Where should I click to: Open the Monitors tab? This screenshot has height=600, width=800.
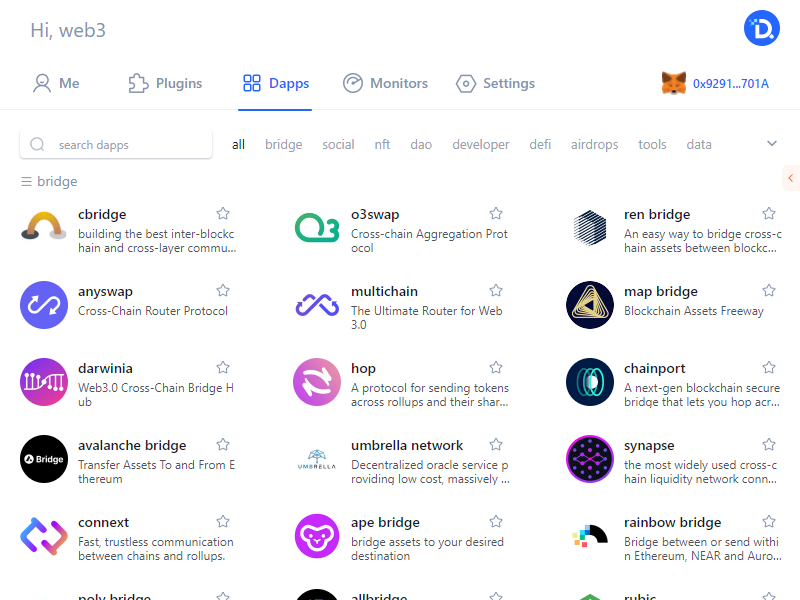(x=385, y=83)
